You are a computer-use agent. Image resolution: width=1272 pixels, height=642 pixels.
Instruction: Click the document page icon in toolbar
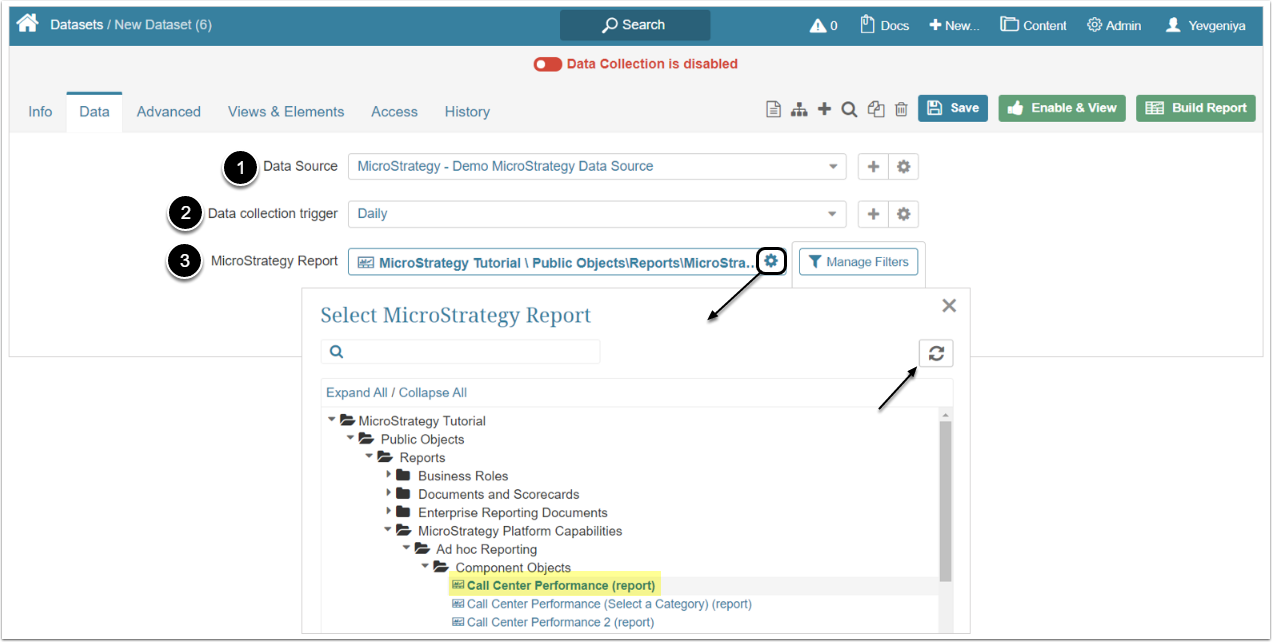coord(773,109)
